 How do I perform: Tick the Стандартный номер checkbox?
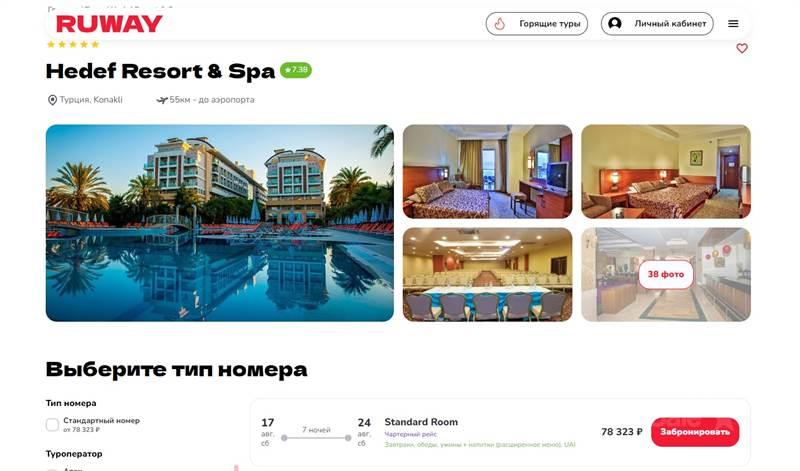52,425
